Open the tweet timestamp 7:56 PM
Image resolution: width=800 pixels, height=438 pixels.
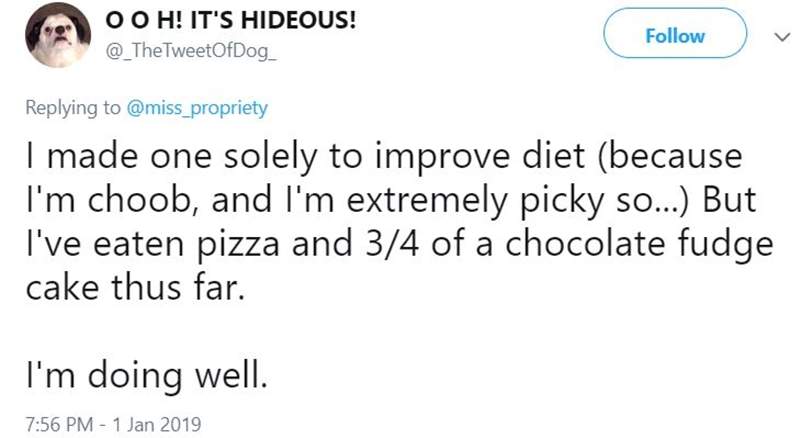[x=60, y=423]
